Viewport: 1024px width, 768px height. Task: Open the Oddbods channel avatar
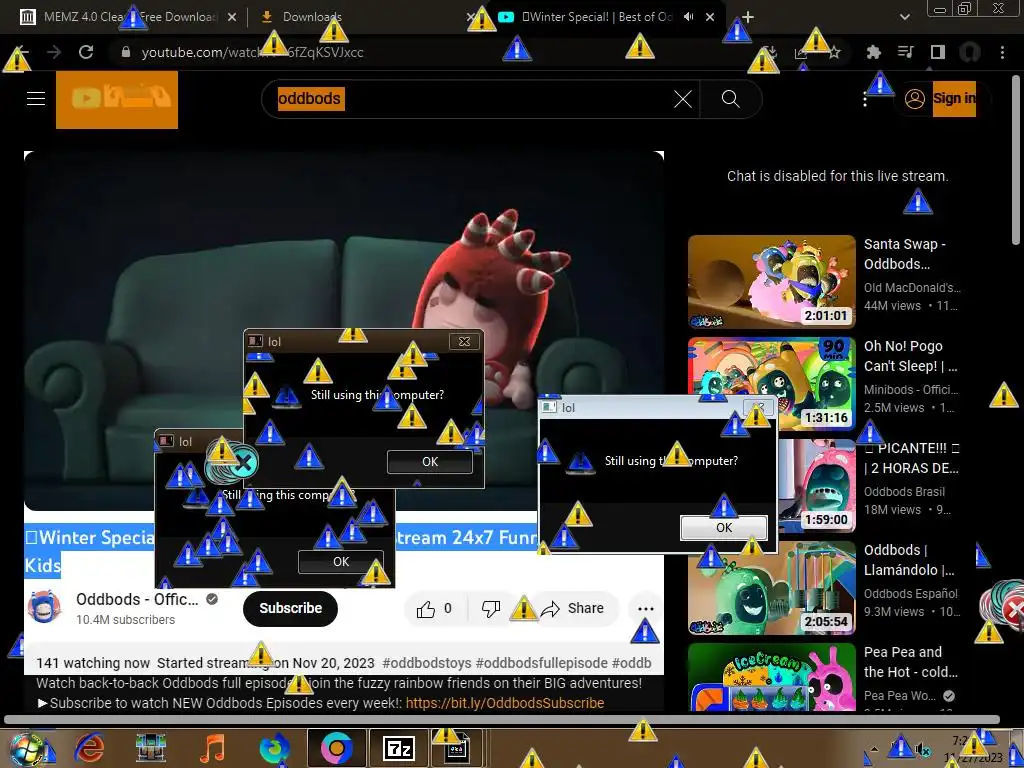(x=44, y=607)
